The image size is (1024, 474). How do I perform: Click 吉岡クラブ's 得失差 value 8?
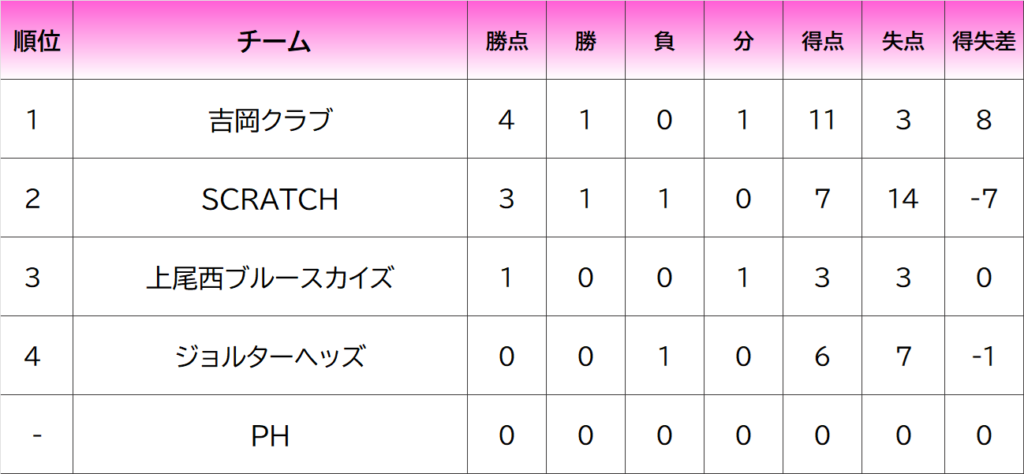tap(983, 121)
